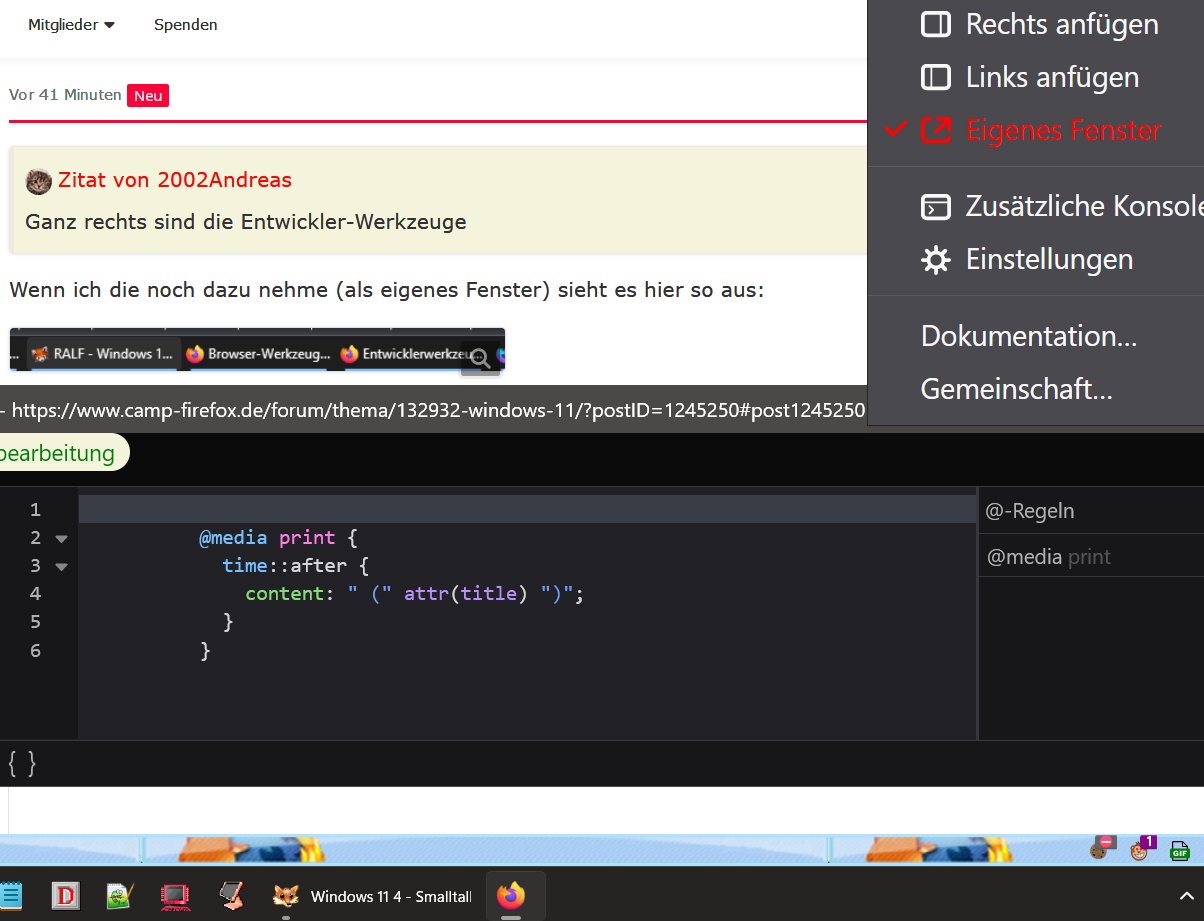Select Eigenes Fenster docking option
Viewport: 1204px width, 921px height.
point(1063,130)
